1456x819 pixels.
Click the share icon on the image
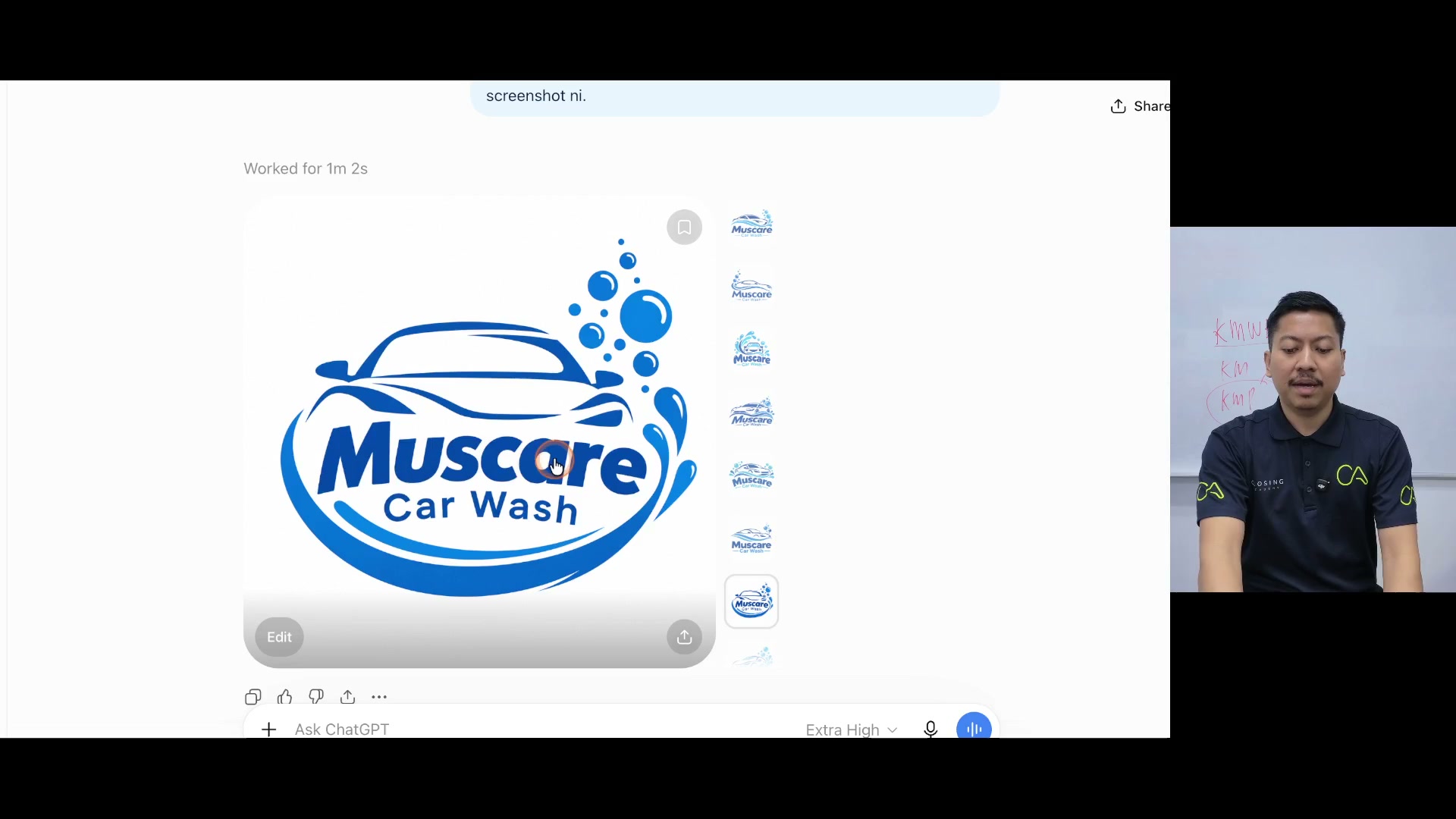click(684, 637)
